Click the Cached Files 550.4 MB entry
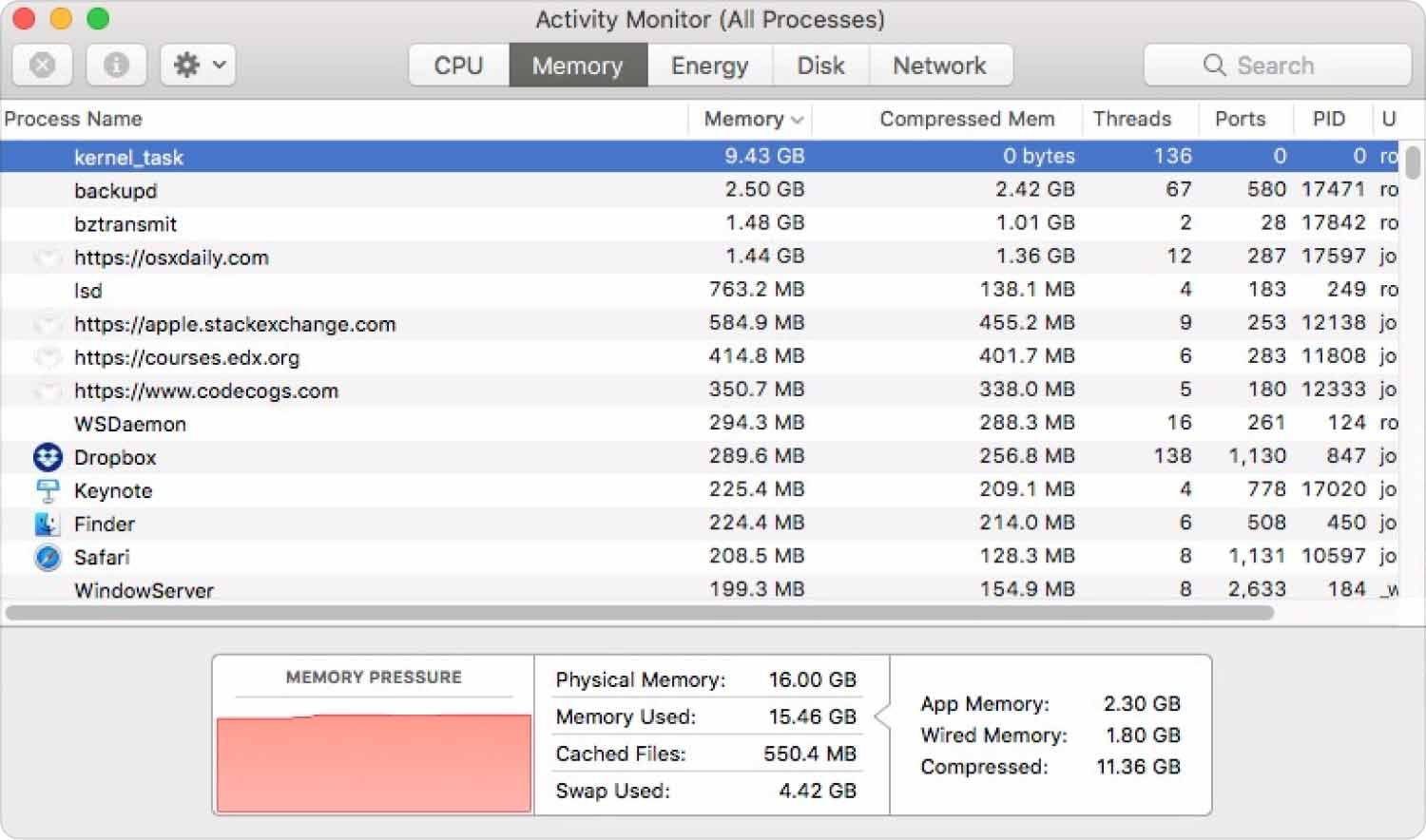 (x=706, y=754)
